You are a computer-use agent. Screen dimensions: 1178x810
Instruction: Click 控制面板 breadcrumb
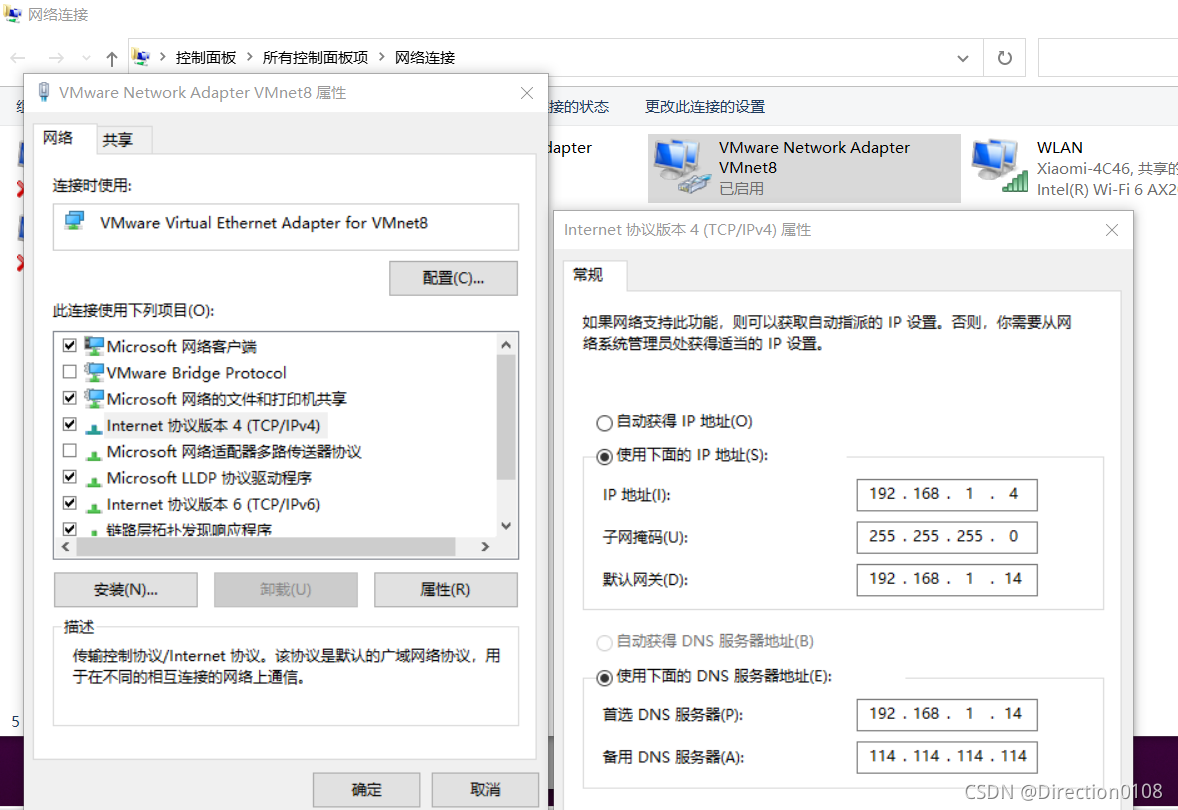click(206, 58)
